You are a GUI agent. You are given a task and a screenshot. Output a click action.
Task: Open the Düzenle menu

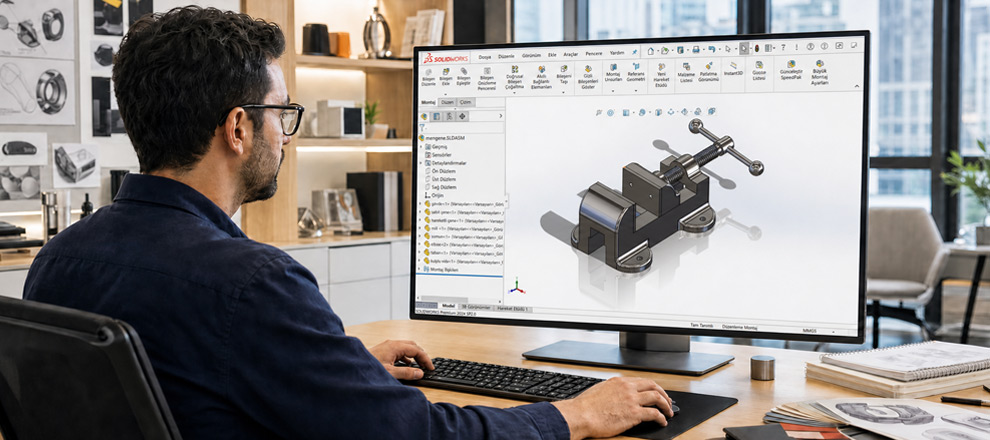point(506,56)
